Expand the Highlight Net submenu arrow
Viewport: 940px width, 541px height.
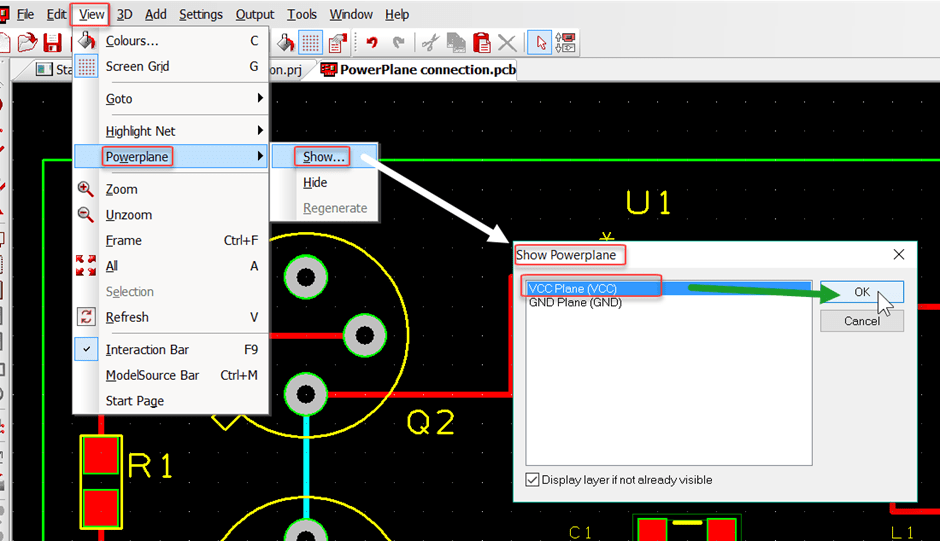[x=260, y=130]
